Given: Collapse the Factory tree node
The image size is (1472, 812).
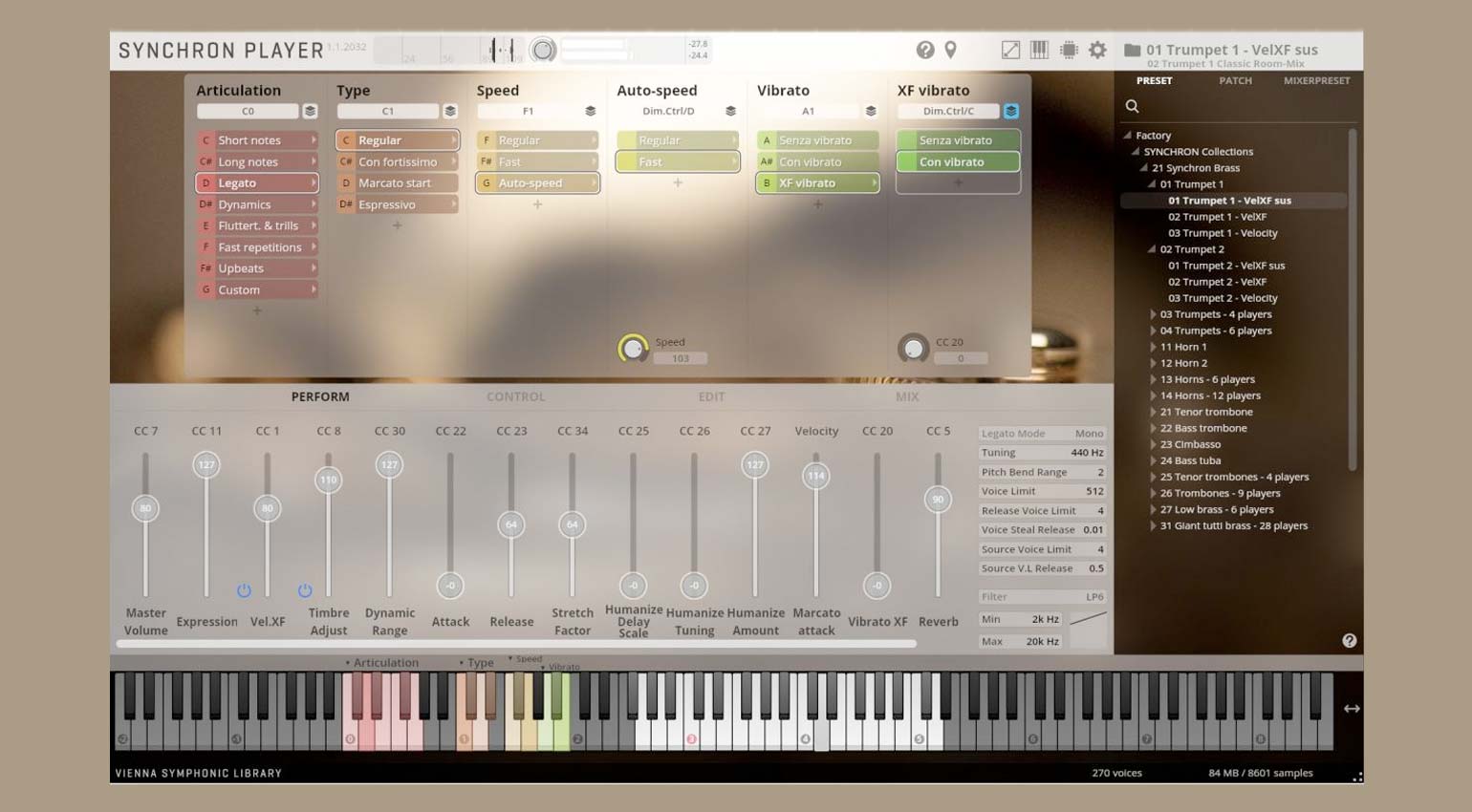Looking at the screenshot, I should pyautogui.click(x=1128, y=136).
